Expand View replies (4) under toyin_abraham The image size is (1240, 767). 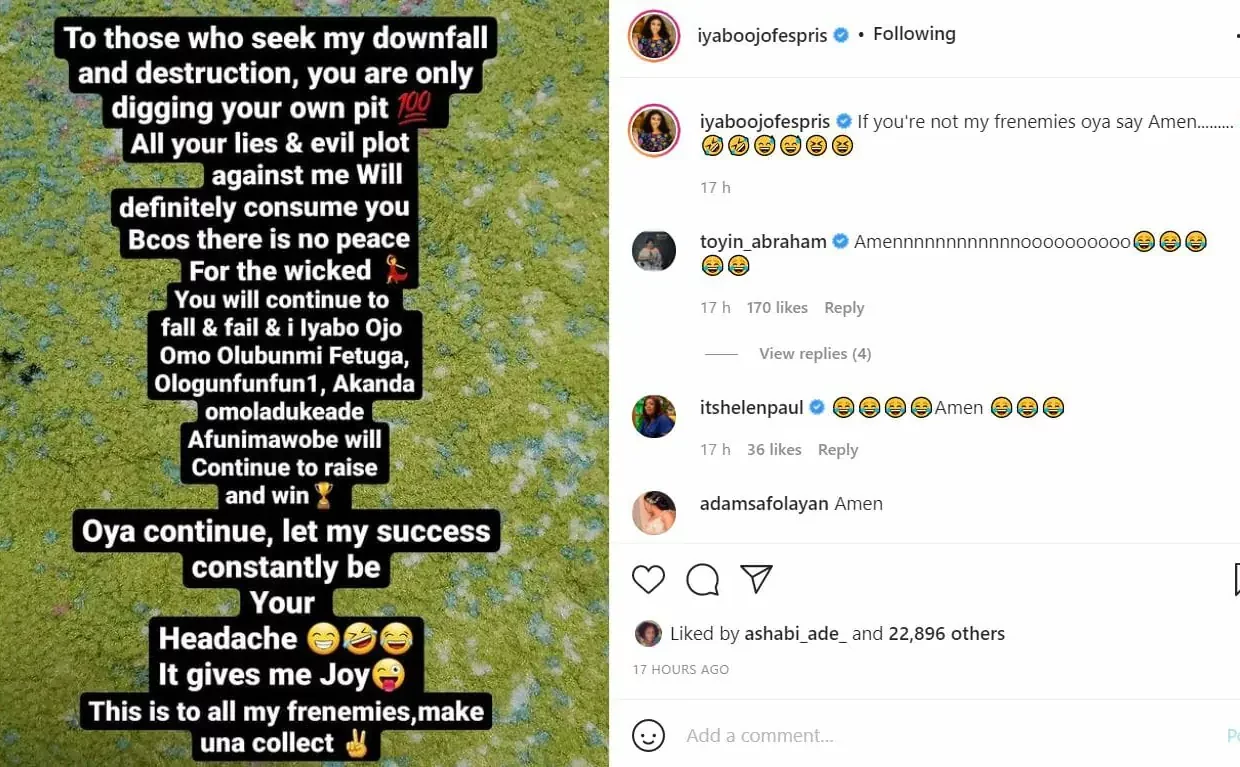tap(815, 354)
